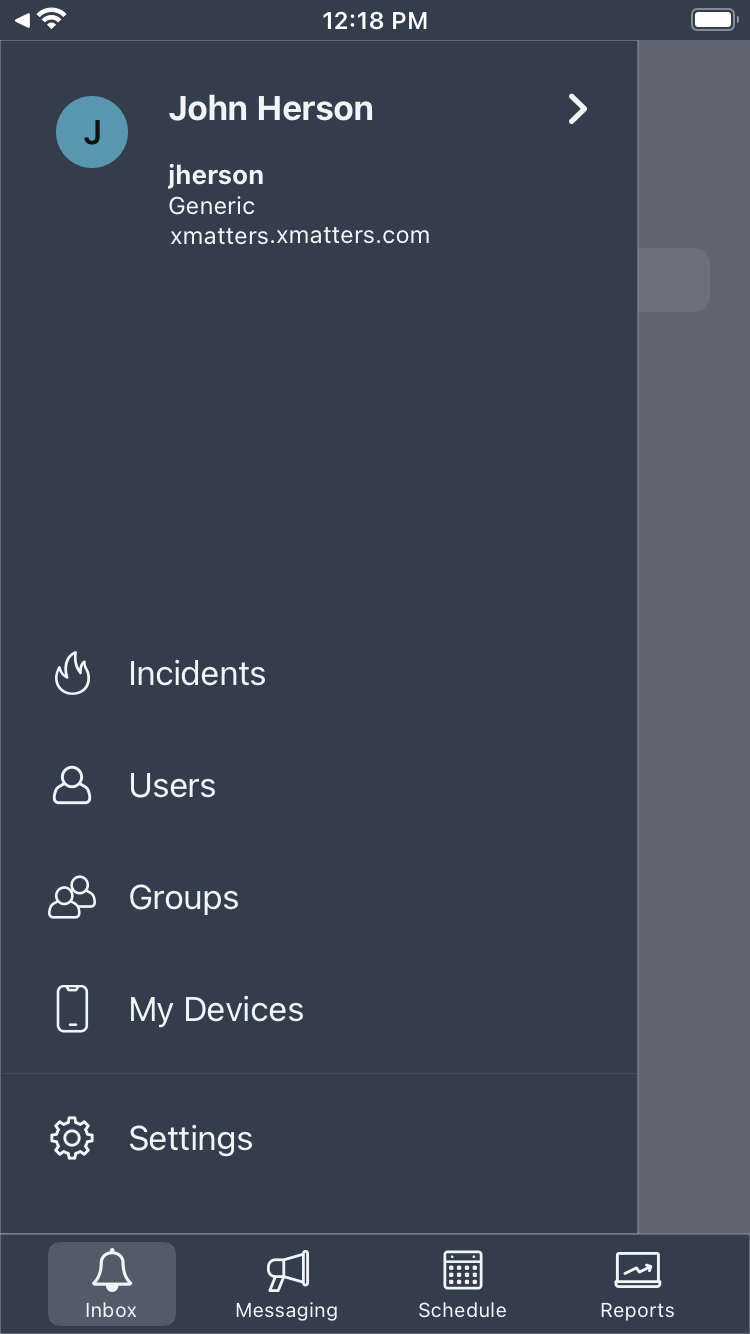Switch to the Schedule tab label
Screen dimensions: 750x1334
tap(462, 1310)
